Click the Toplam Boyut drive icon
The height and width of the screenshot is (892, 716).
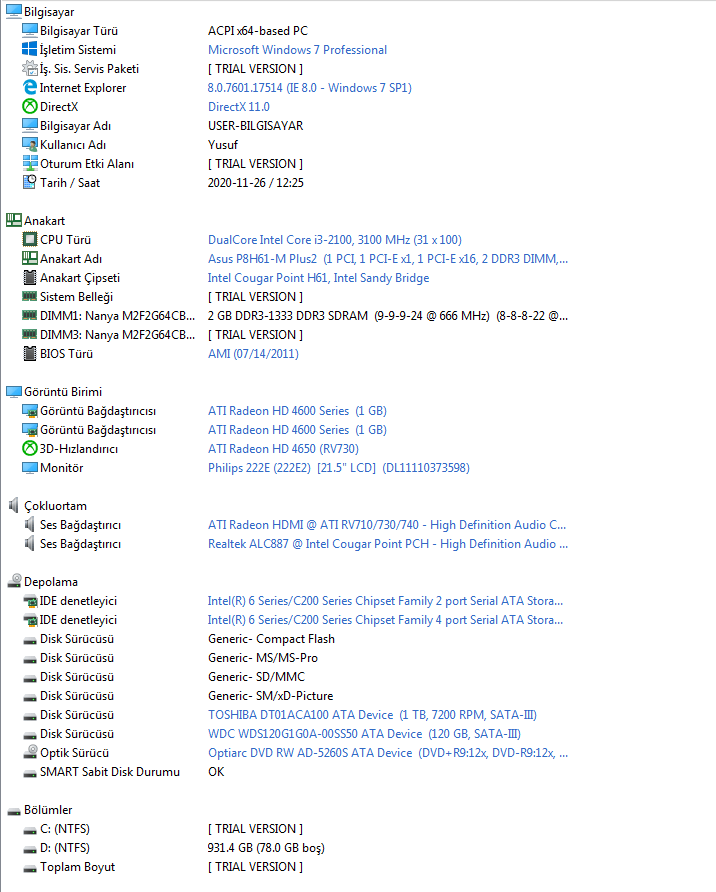click(30, 868)
